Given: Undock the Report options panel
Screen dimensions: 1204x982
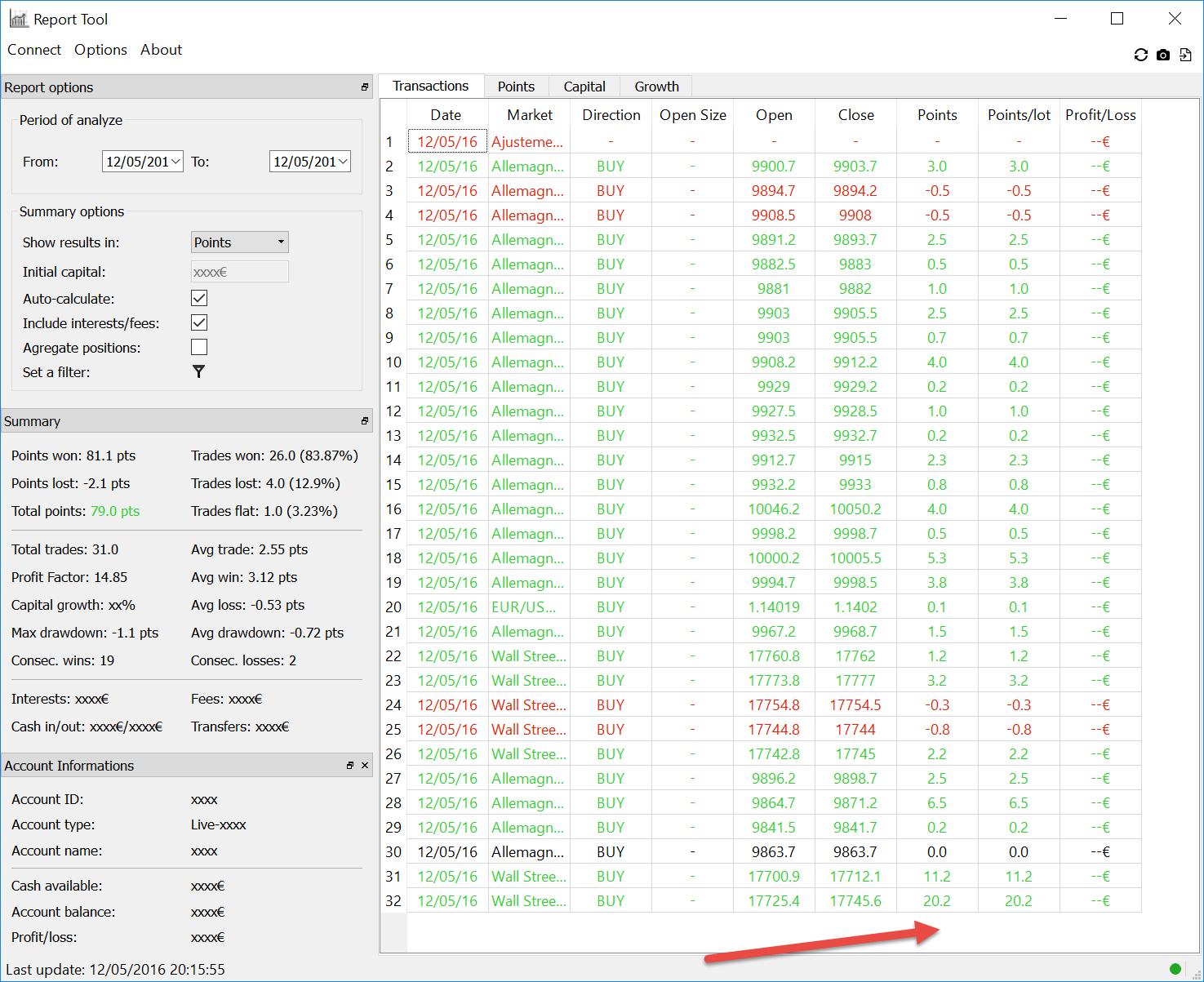Looking at the screenshot, I should 365,87.
